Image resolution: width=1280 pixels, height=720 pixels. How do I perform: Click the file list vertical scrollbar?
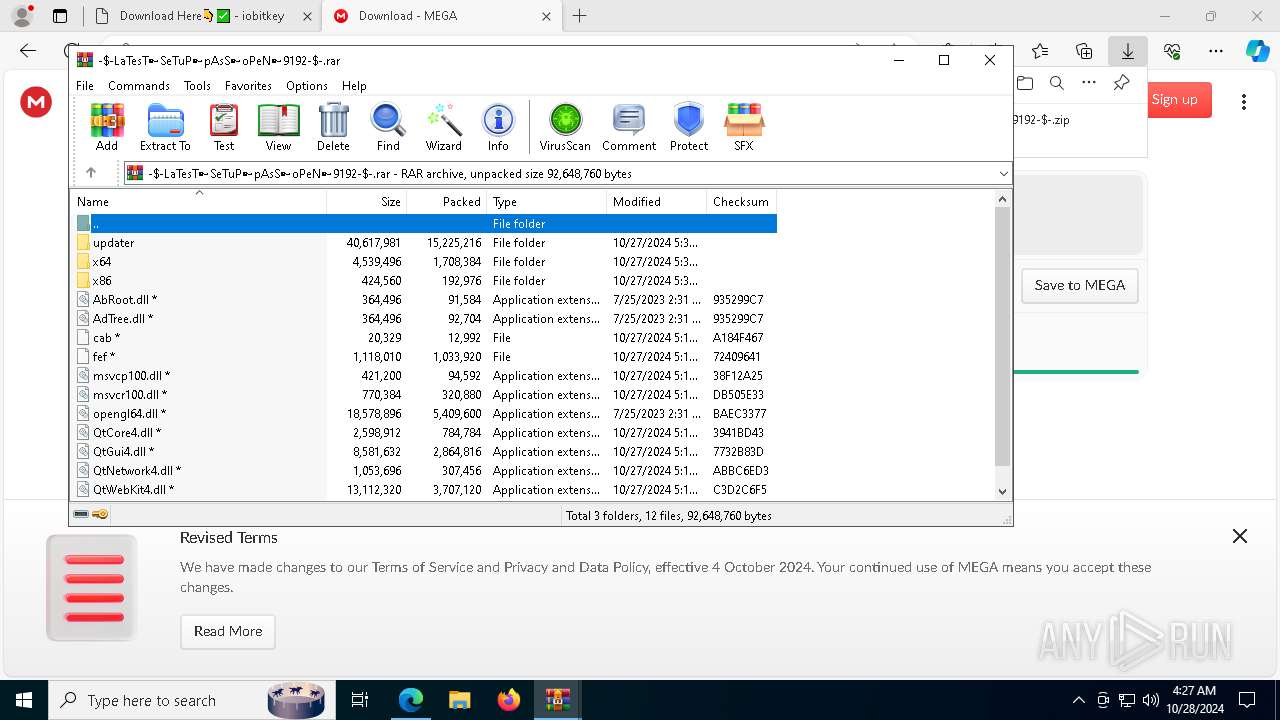click(x=1003, y=336)
